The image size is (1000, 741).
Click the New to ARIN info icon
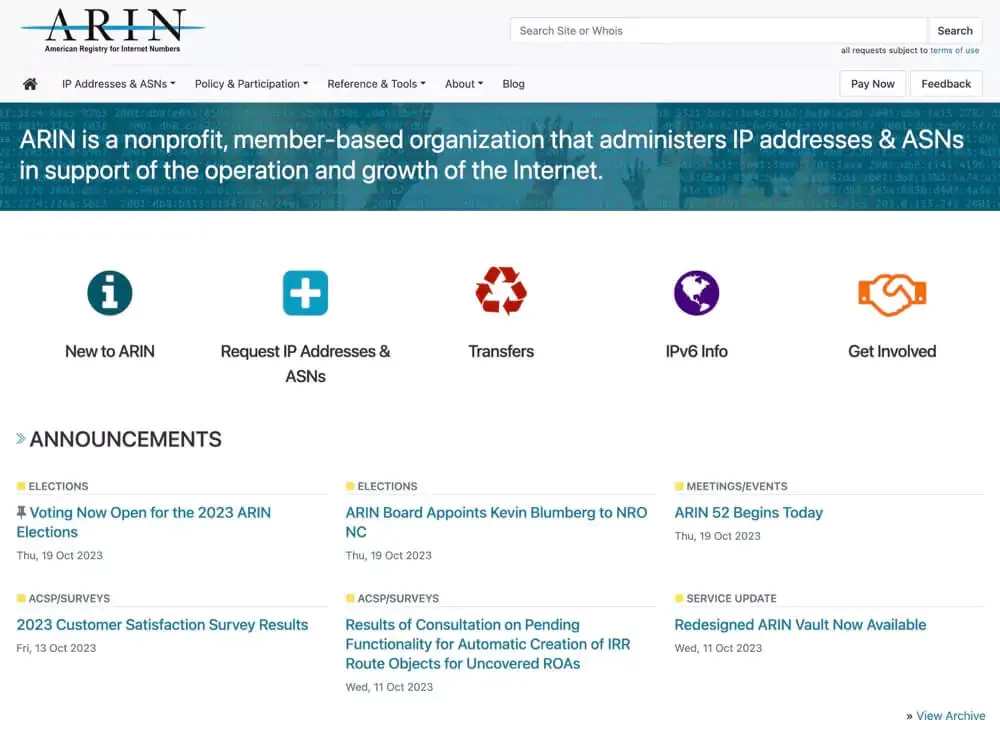110,293
